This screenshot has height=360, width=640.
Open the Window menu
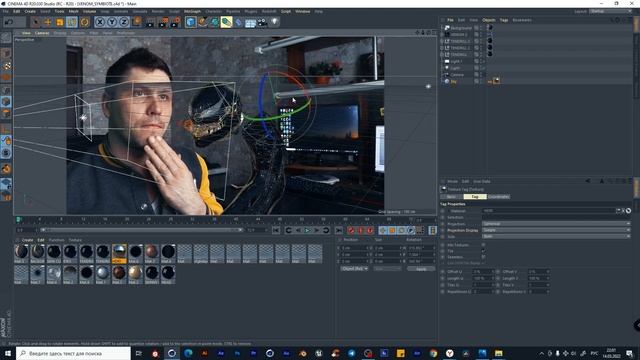point(302,11)
